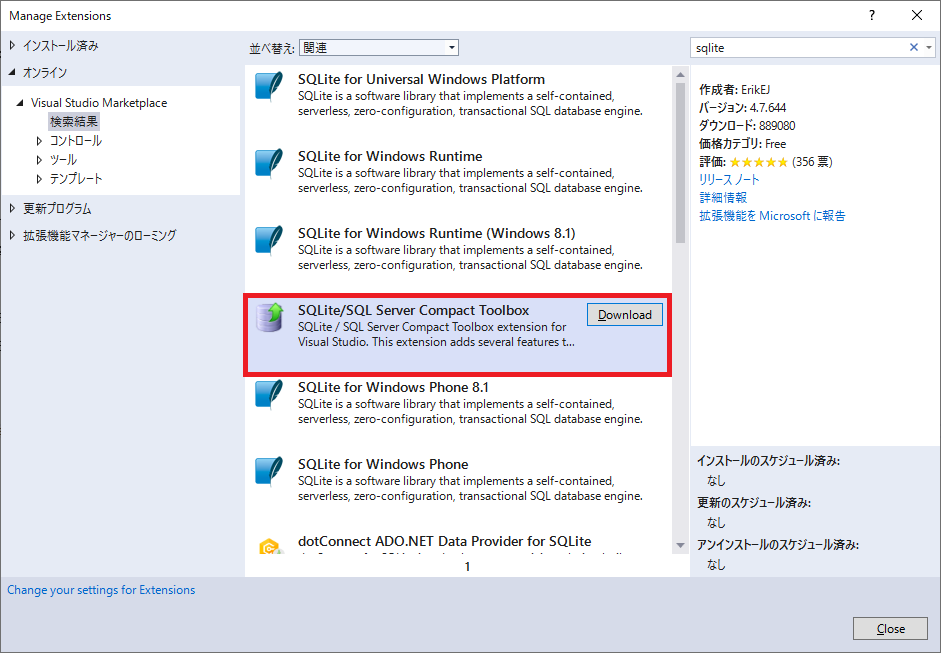941x653 pixels.
Task: Select the インストール済み category label
Action: pyautogui.click(x=61, y=45)
